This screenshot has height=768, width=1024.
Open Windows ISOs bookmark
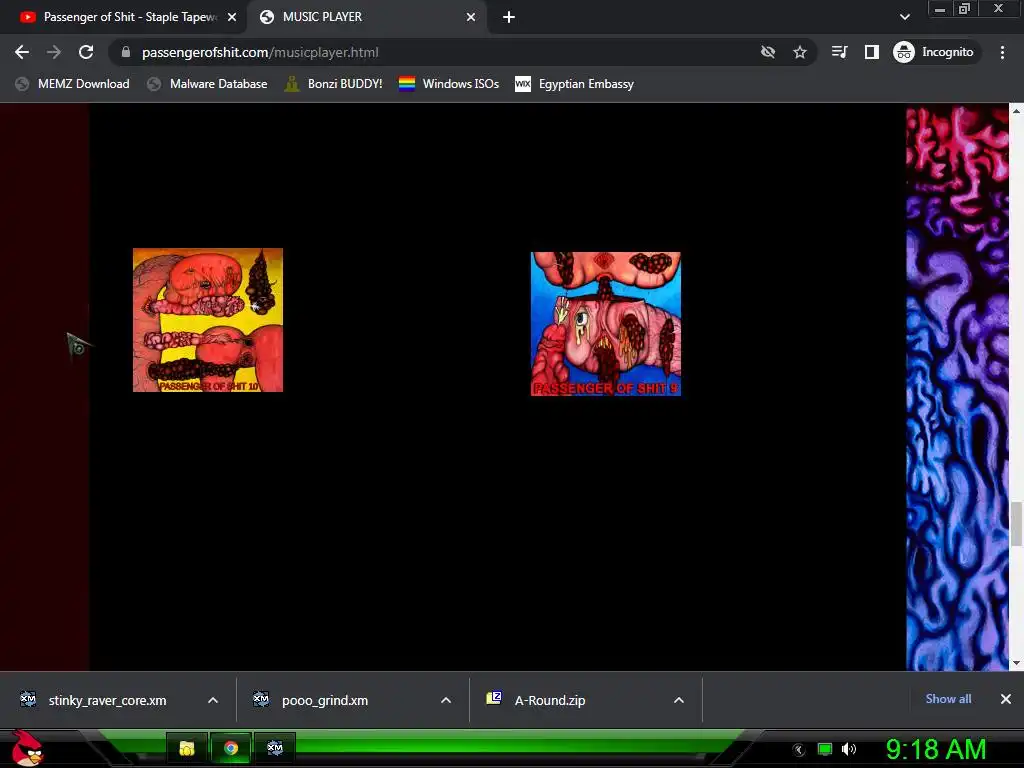(449, 84)
